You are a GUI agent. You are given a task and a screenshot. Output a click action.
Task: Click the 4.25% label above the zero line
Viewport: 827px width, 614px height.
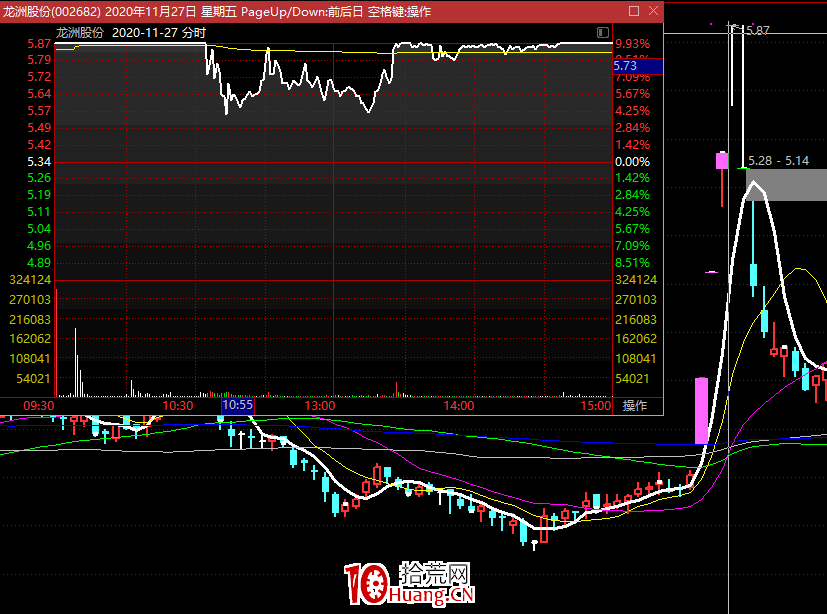[632, 111]
